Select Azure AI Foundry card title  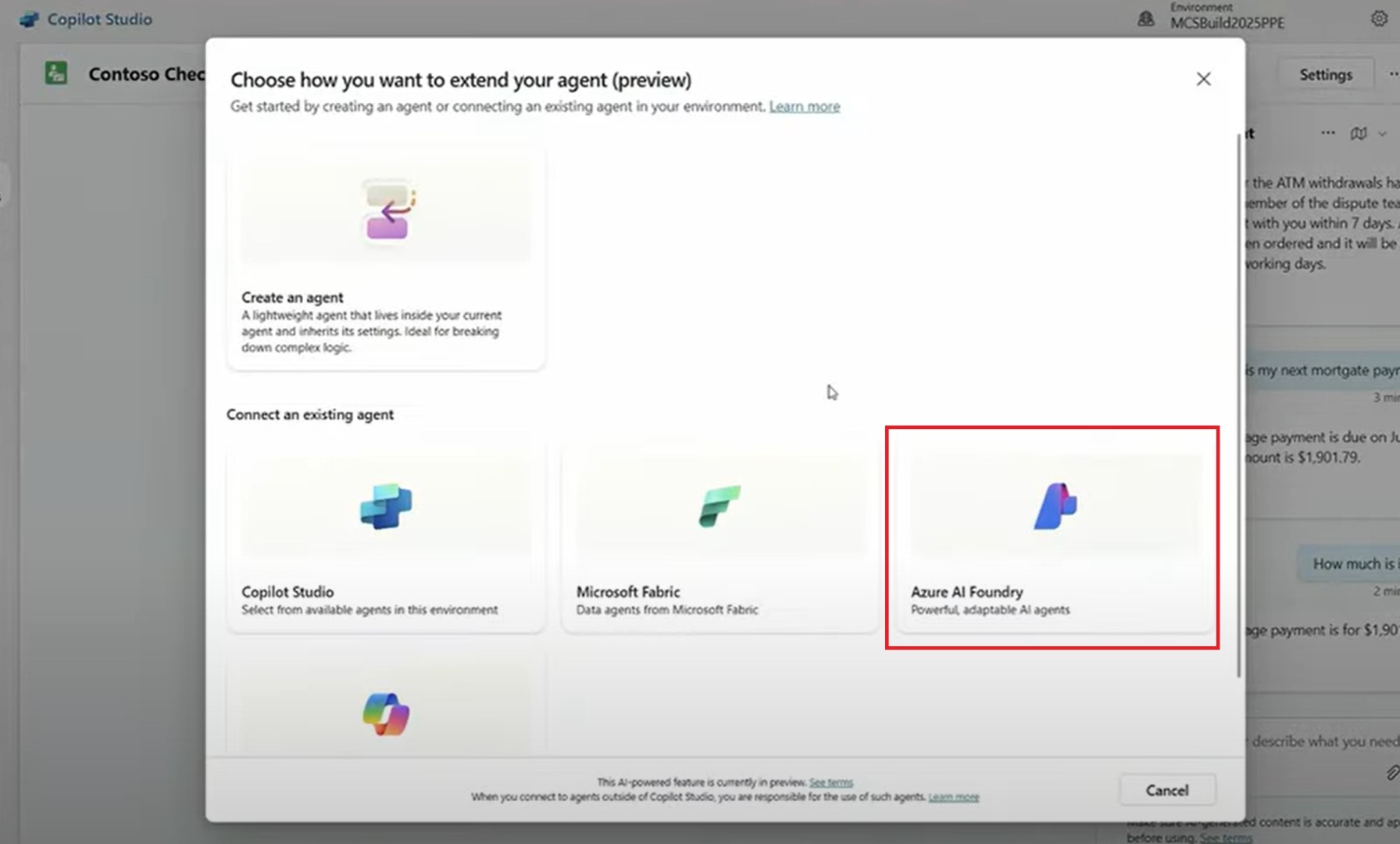click(x=966, y=592)
